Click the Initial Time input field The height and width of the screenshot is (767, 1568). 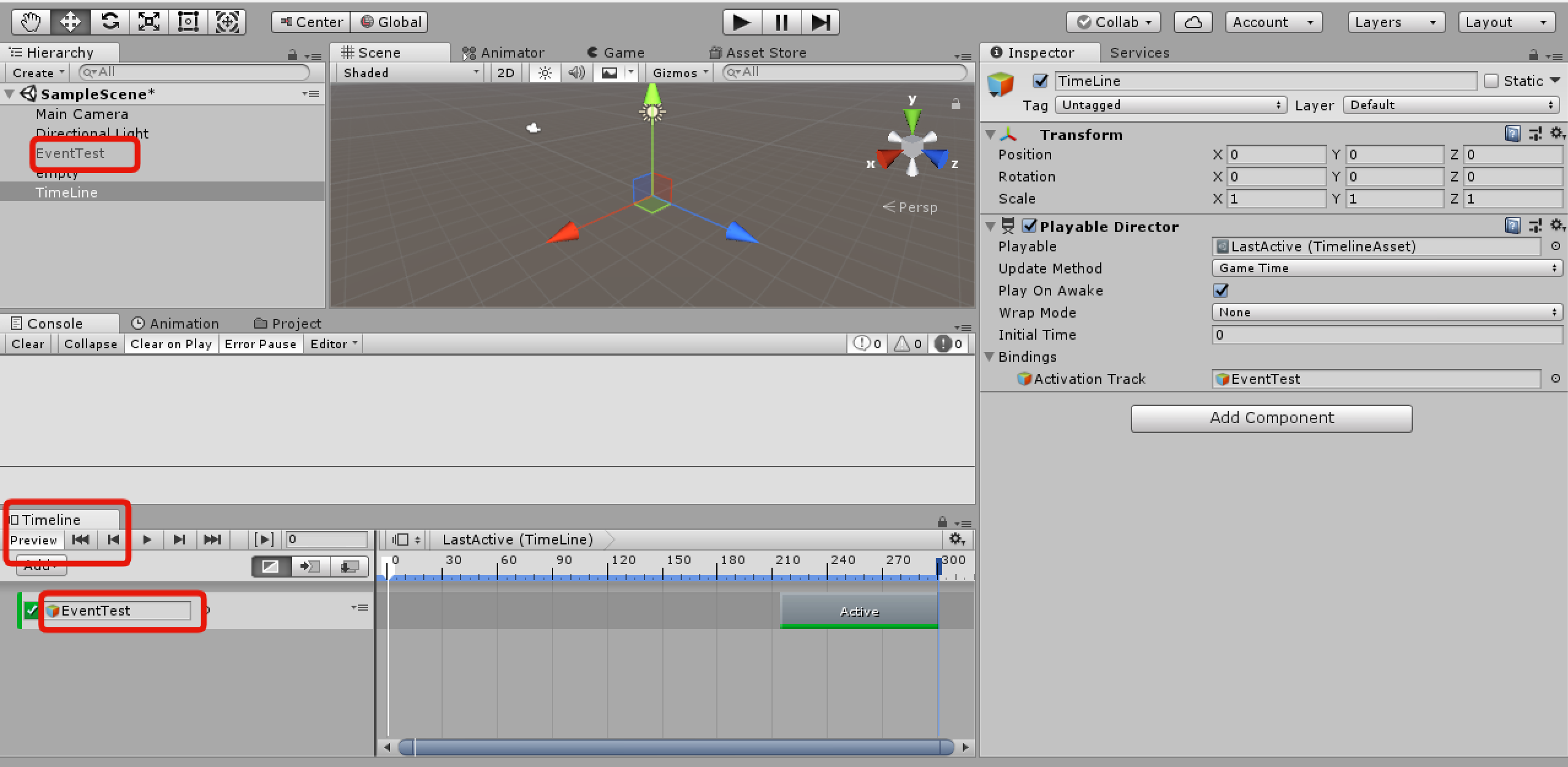[x=1386, y=335]
